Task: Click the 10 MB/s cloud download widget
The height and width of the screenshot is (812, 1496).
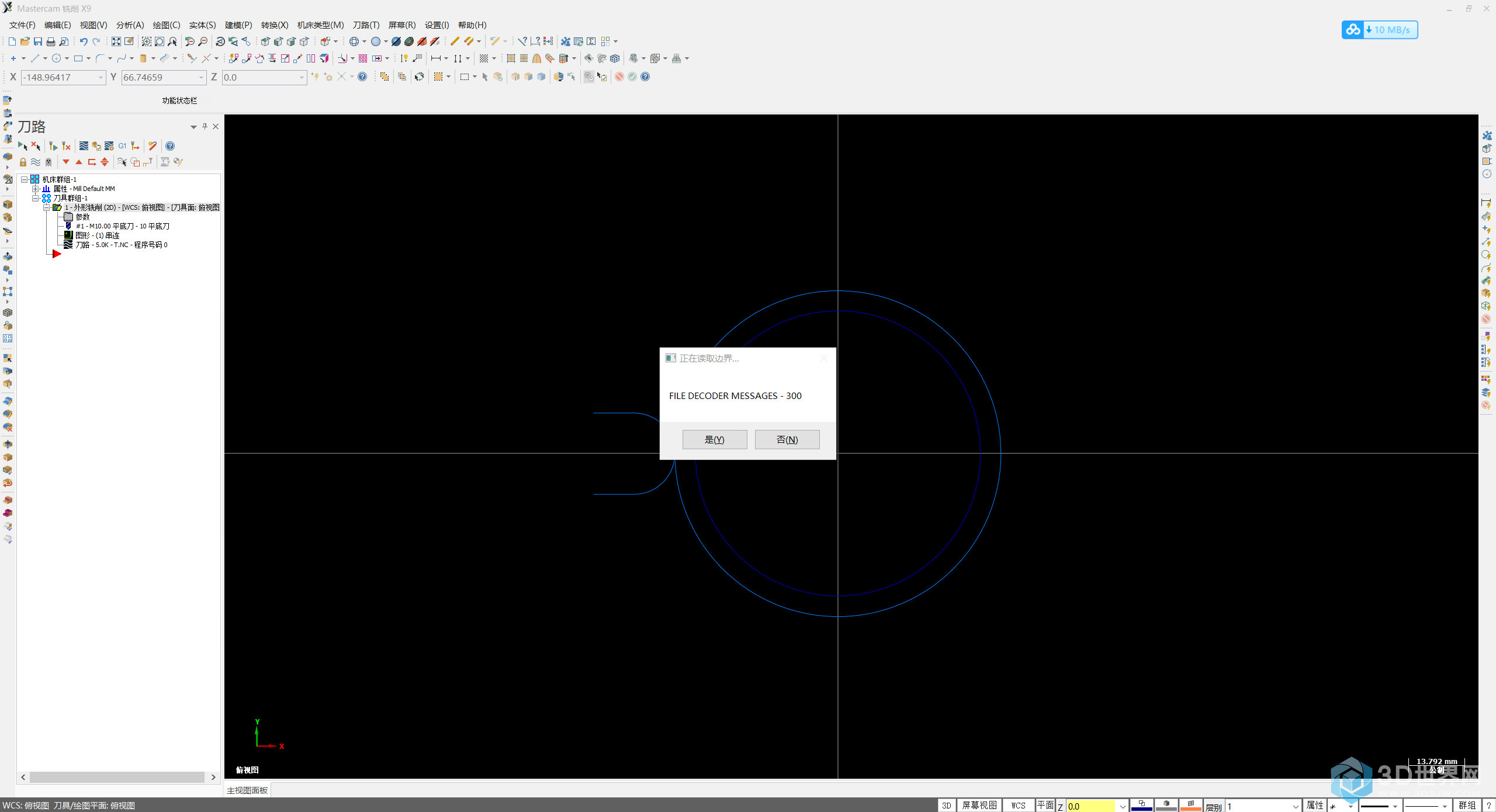Action: [x=1380, y=30]
